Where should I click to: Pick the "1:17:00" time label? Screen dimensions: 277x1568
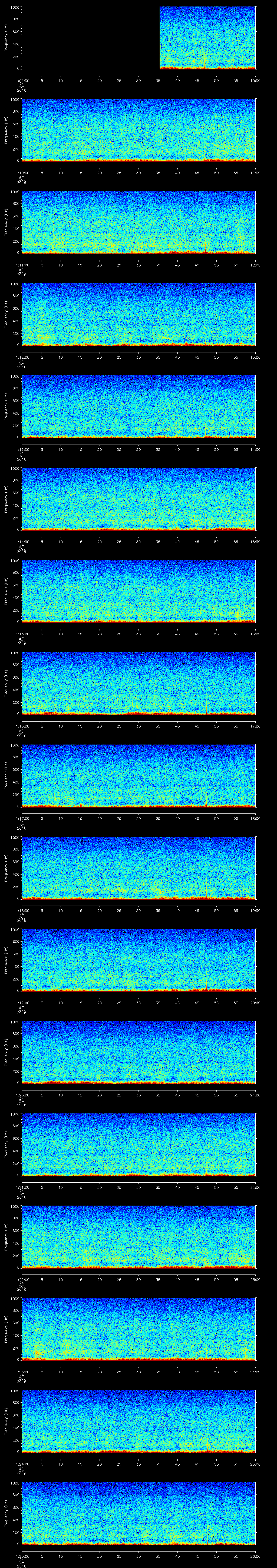[x=22, y=818]
